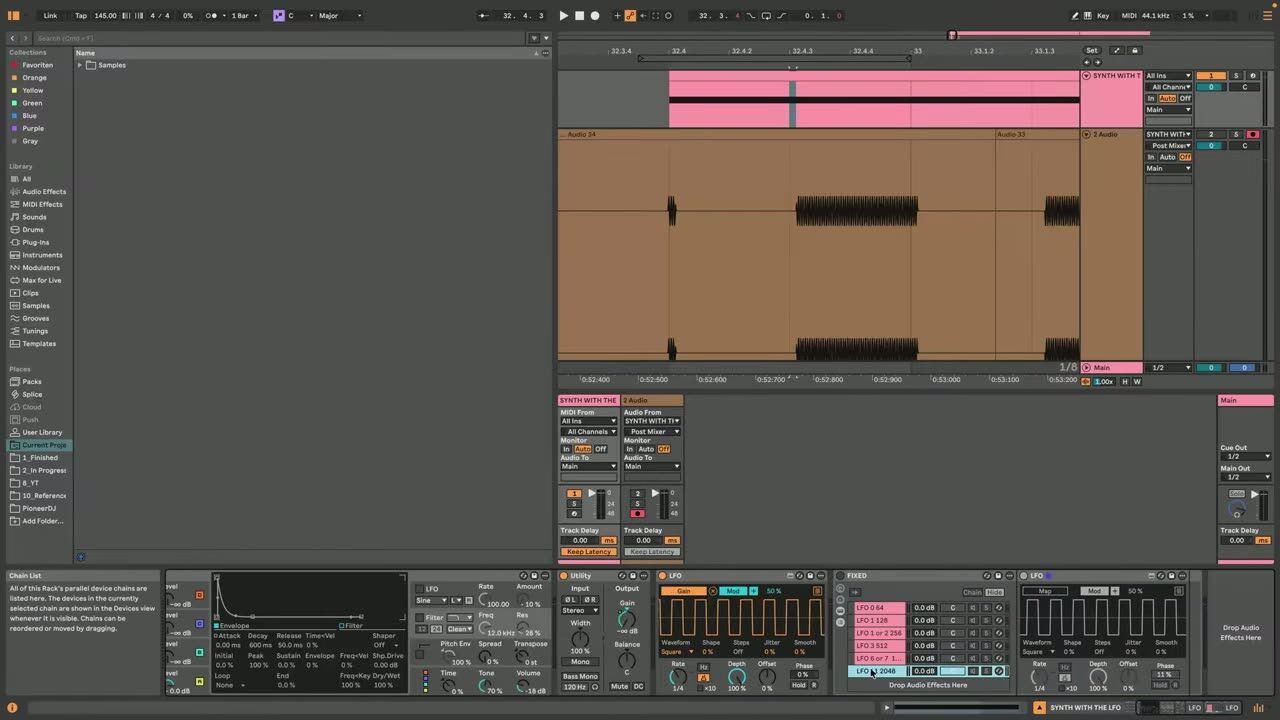Fold the SYNTH WITH T track
Image resolution: width=1280 pixels, height=720 pixels.
1087,76
